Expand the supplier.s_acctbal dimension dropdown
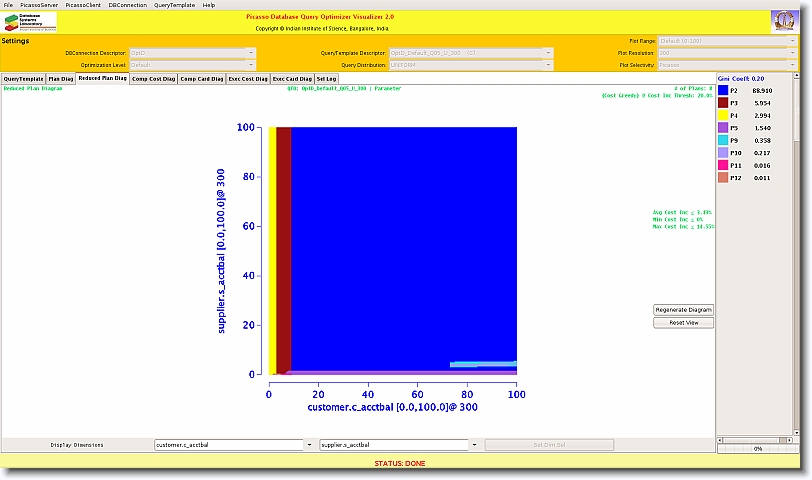 pyautogui.click(x=475, y=444)
